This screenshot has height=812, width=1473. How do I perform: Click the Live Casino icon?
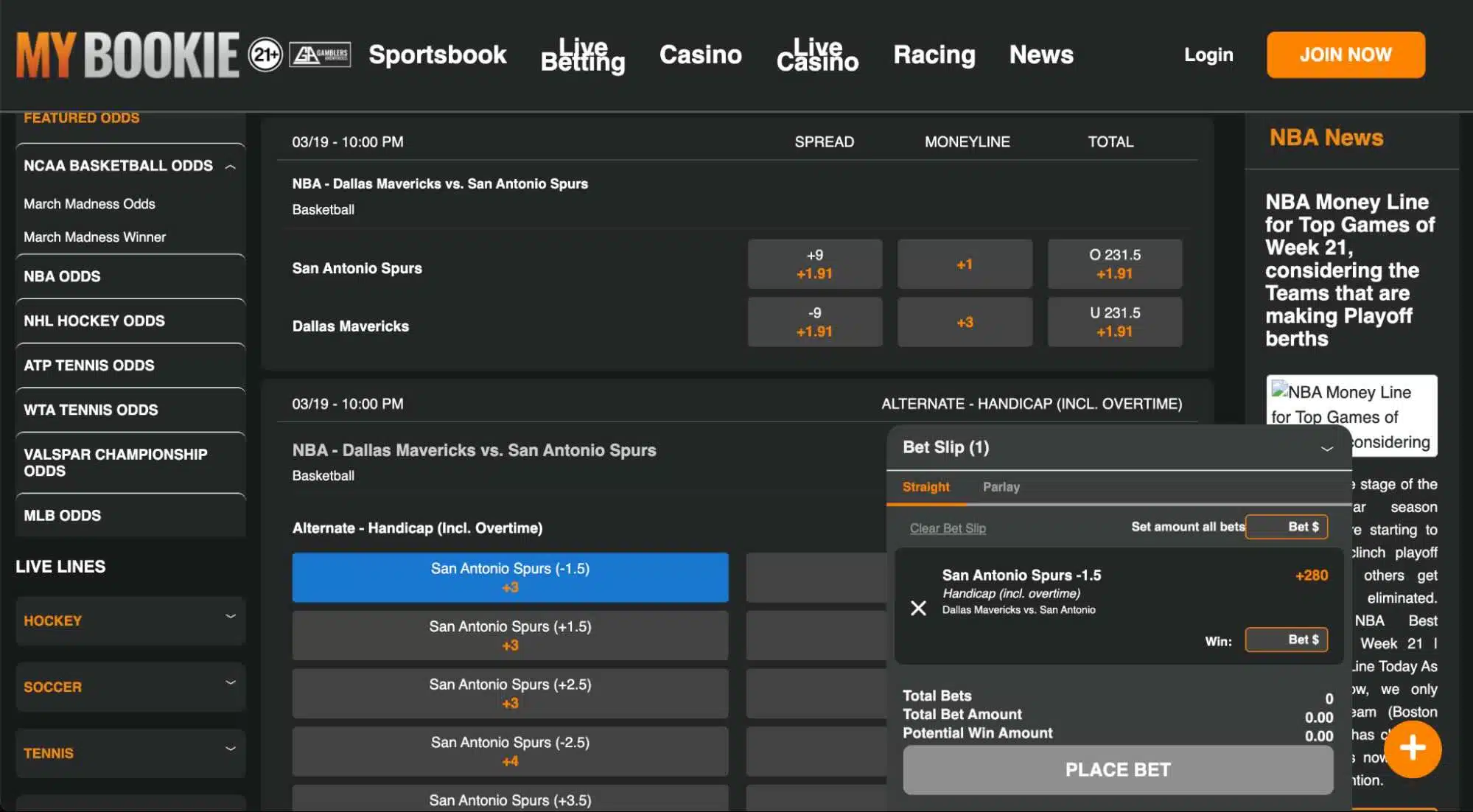(x=817, y=54)
